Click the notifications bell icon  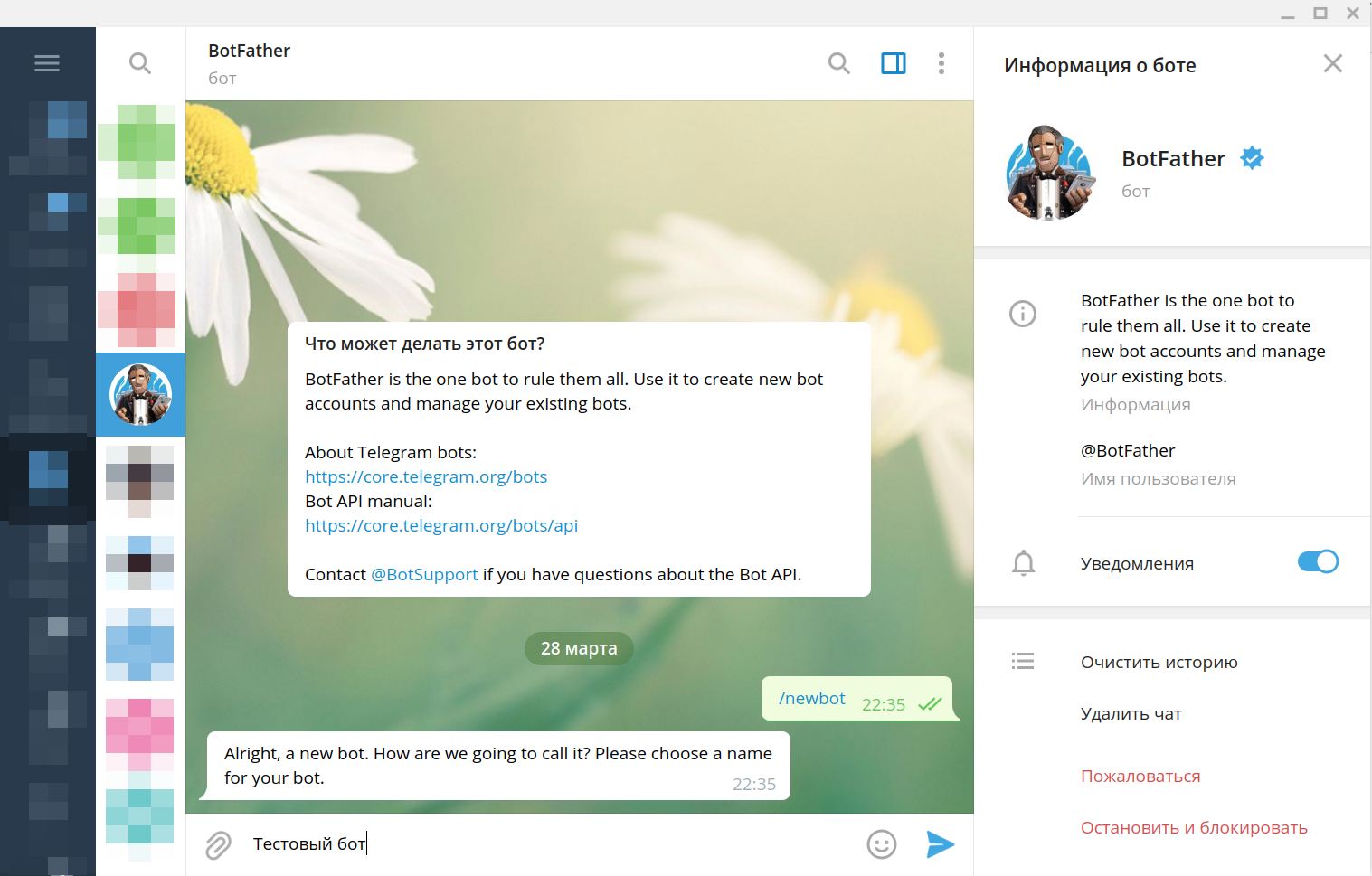coord(1023,563)
